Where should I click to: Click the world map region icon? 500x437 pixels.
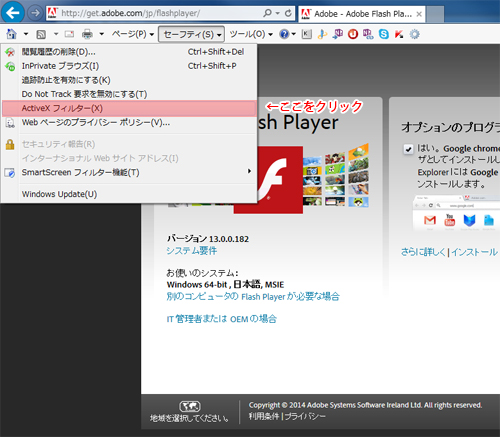point(190,406)
